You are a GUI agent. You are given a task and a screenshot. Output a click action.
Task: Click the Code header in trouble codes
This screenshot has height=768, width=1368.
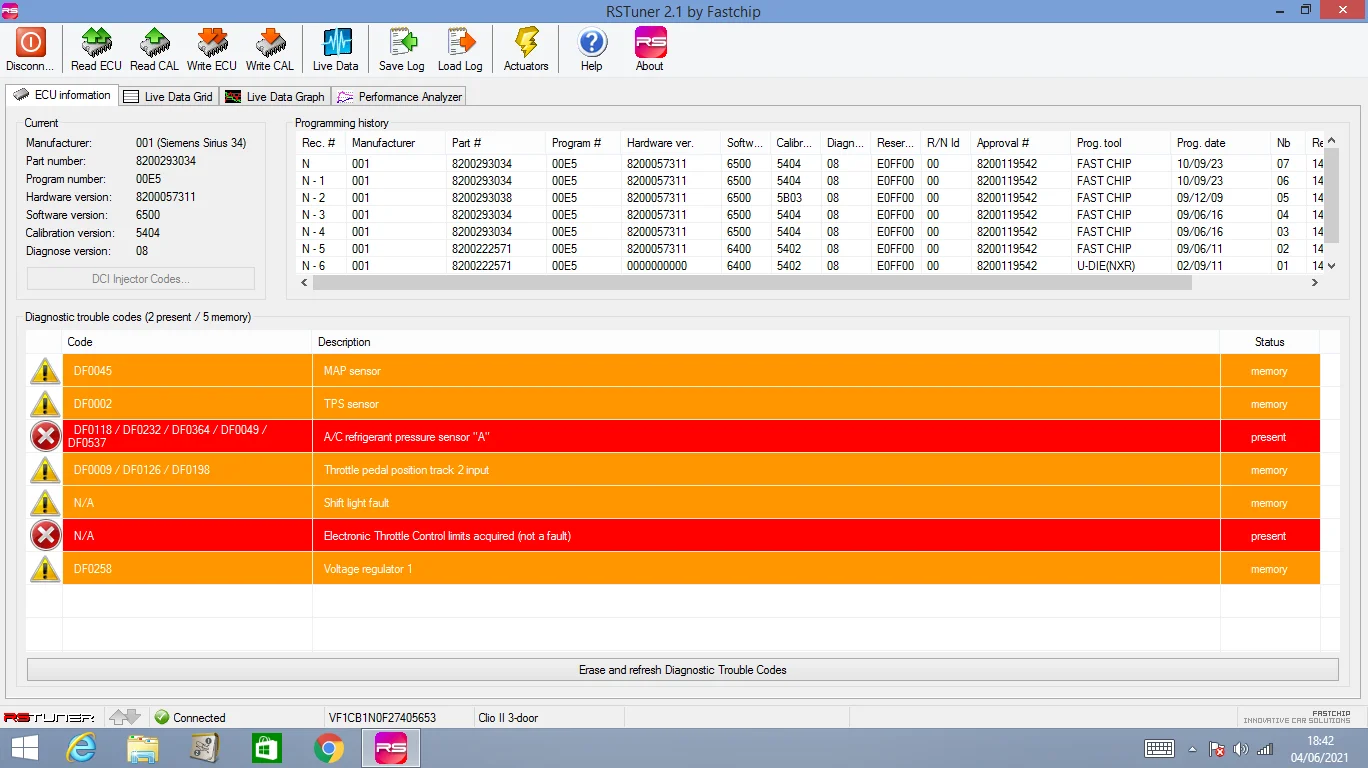click(x=187, y=342)
